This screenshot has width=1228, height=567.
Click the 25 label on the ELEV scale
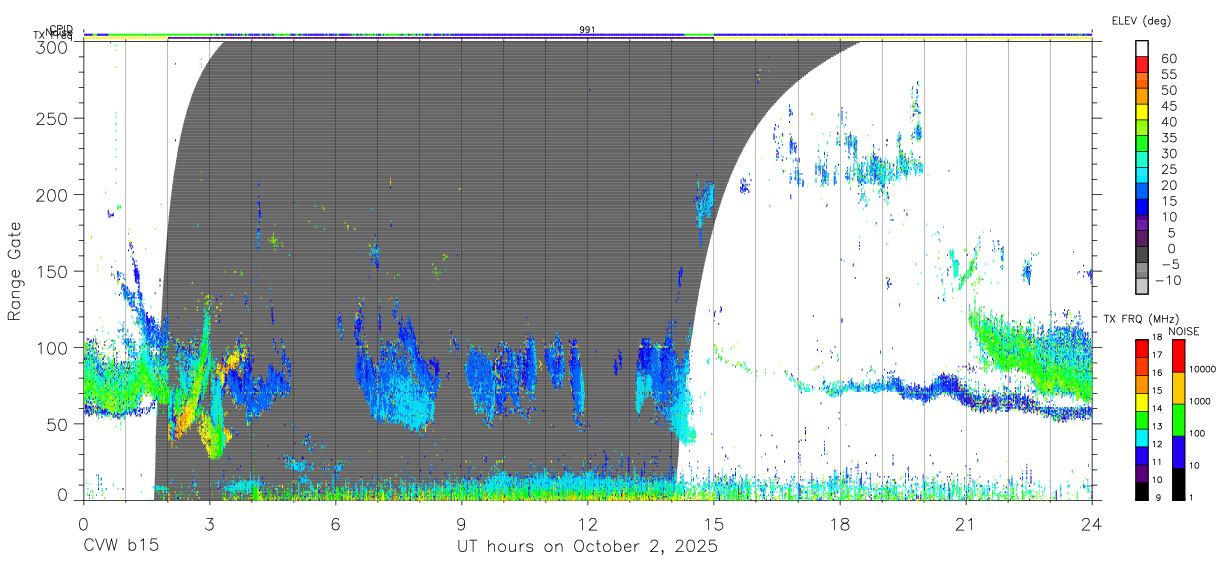pos(1168,169)
